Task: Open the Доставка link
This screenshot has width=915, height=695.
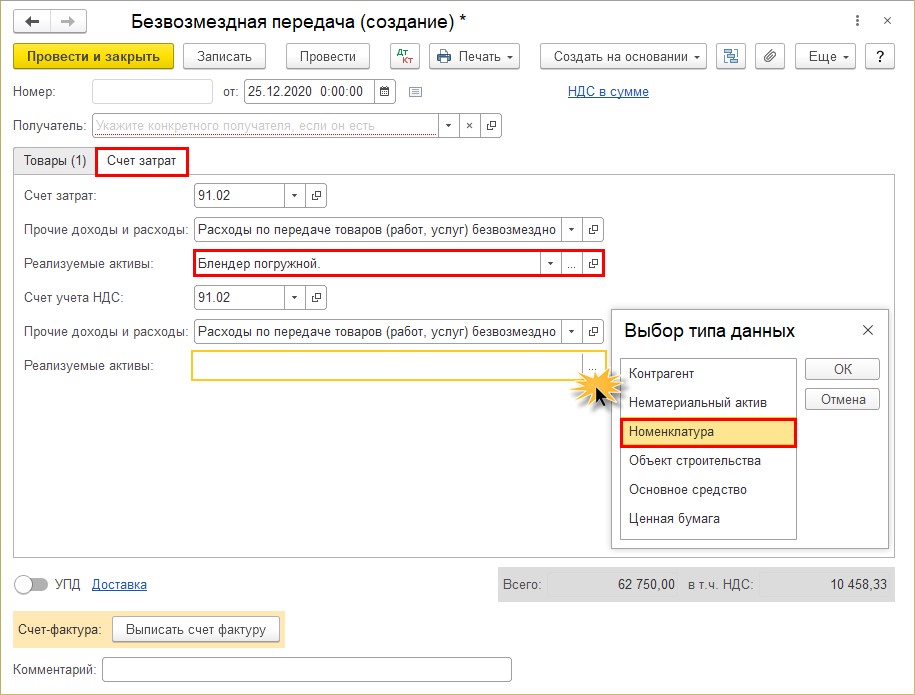Action: pos(119,584)
